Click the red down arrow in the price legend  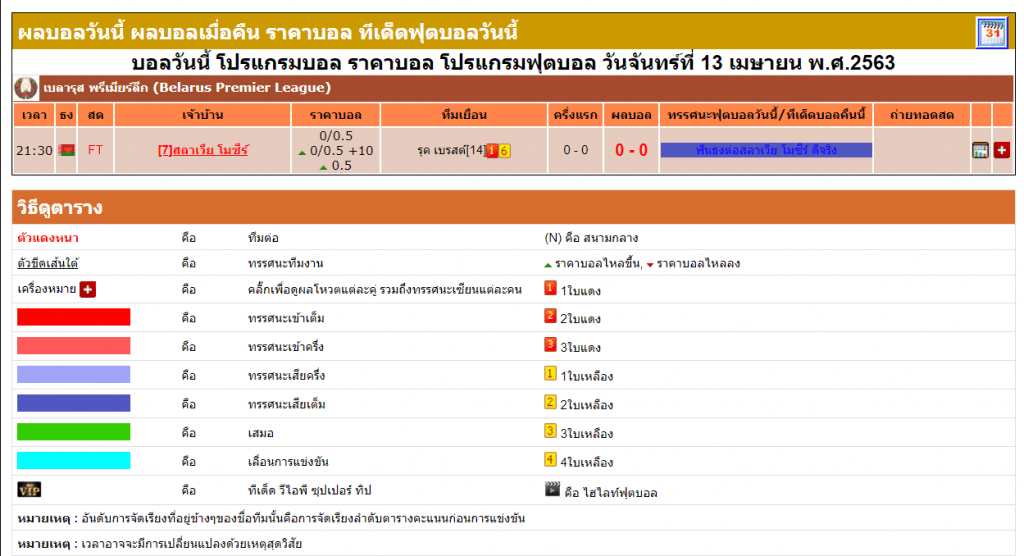coord(650,265)
